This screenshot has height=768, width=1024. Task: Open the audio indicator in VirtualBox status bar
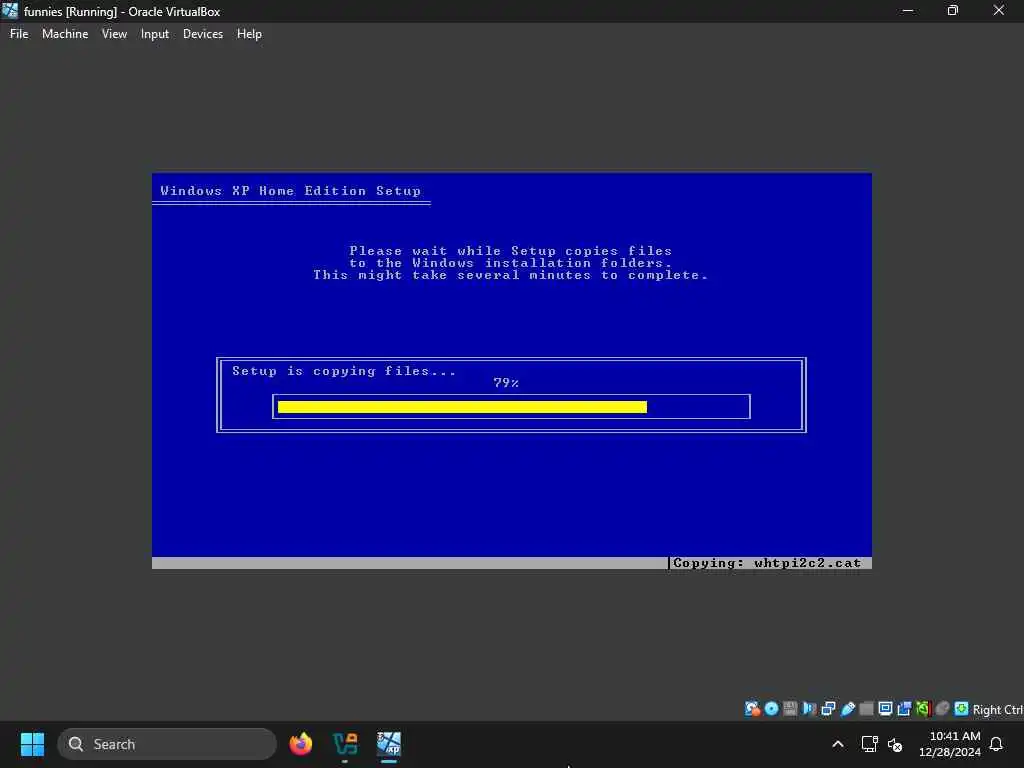tap(809, 709)
